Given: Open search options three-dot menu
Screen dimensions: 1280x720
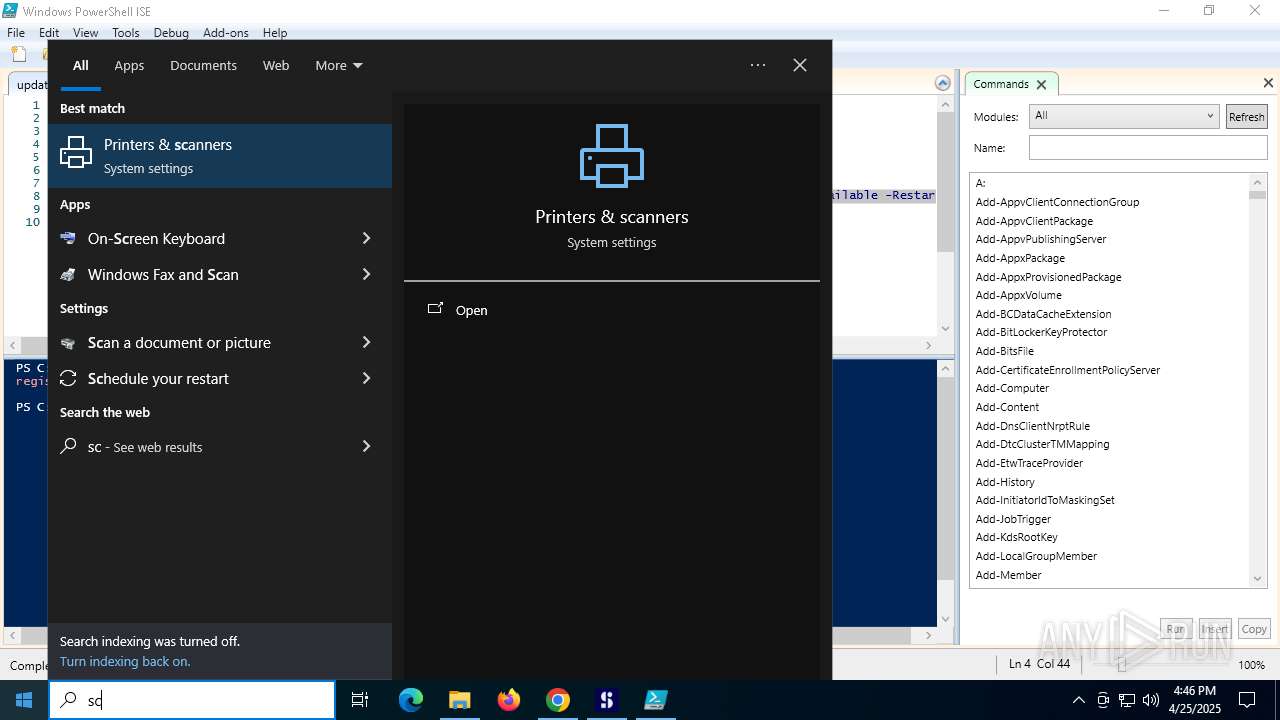Looking at the screenshot, I should (758, 65).
